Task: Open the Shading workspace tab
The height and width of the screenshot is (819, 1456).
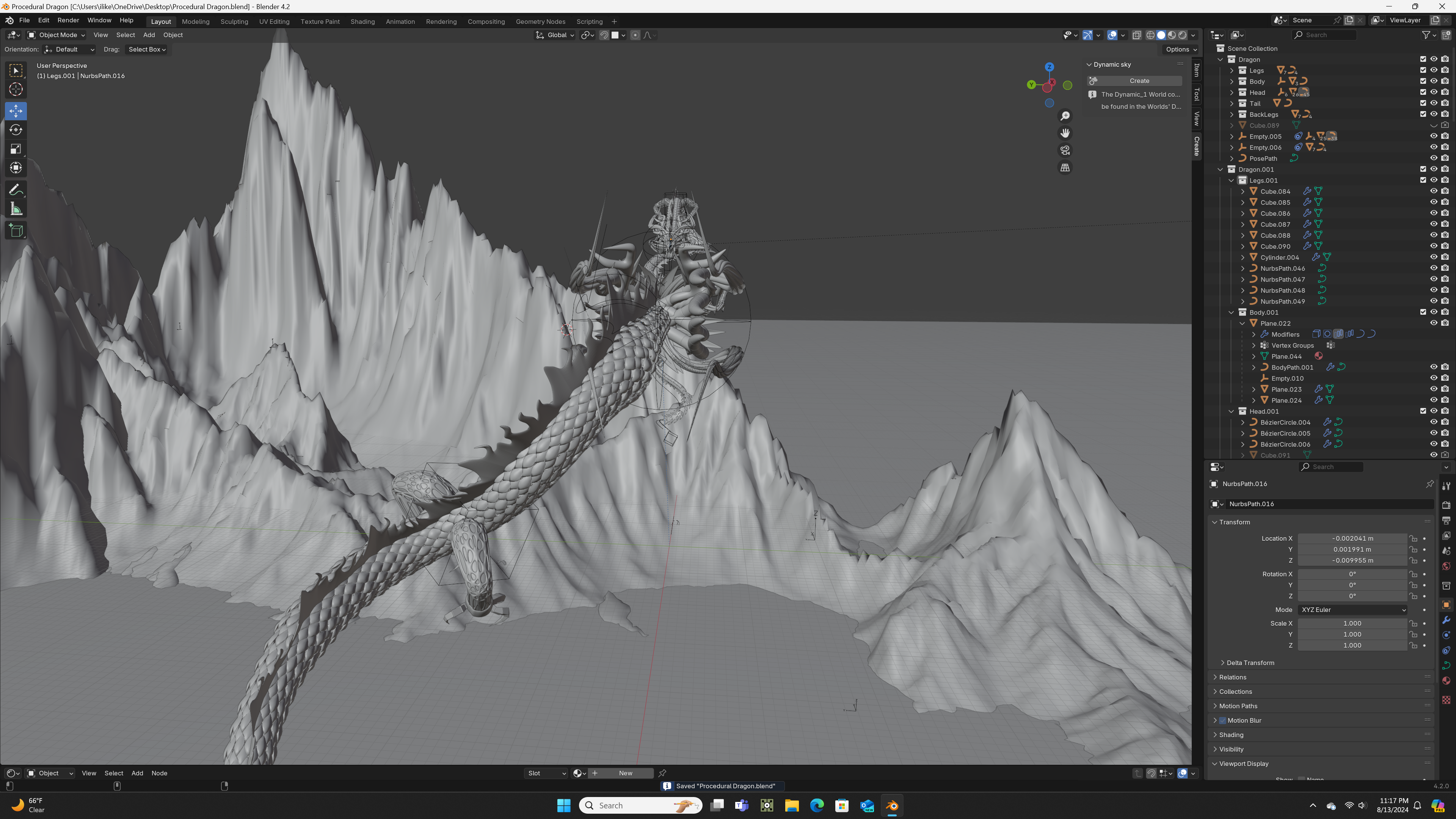Action: pos(362,22)
